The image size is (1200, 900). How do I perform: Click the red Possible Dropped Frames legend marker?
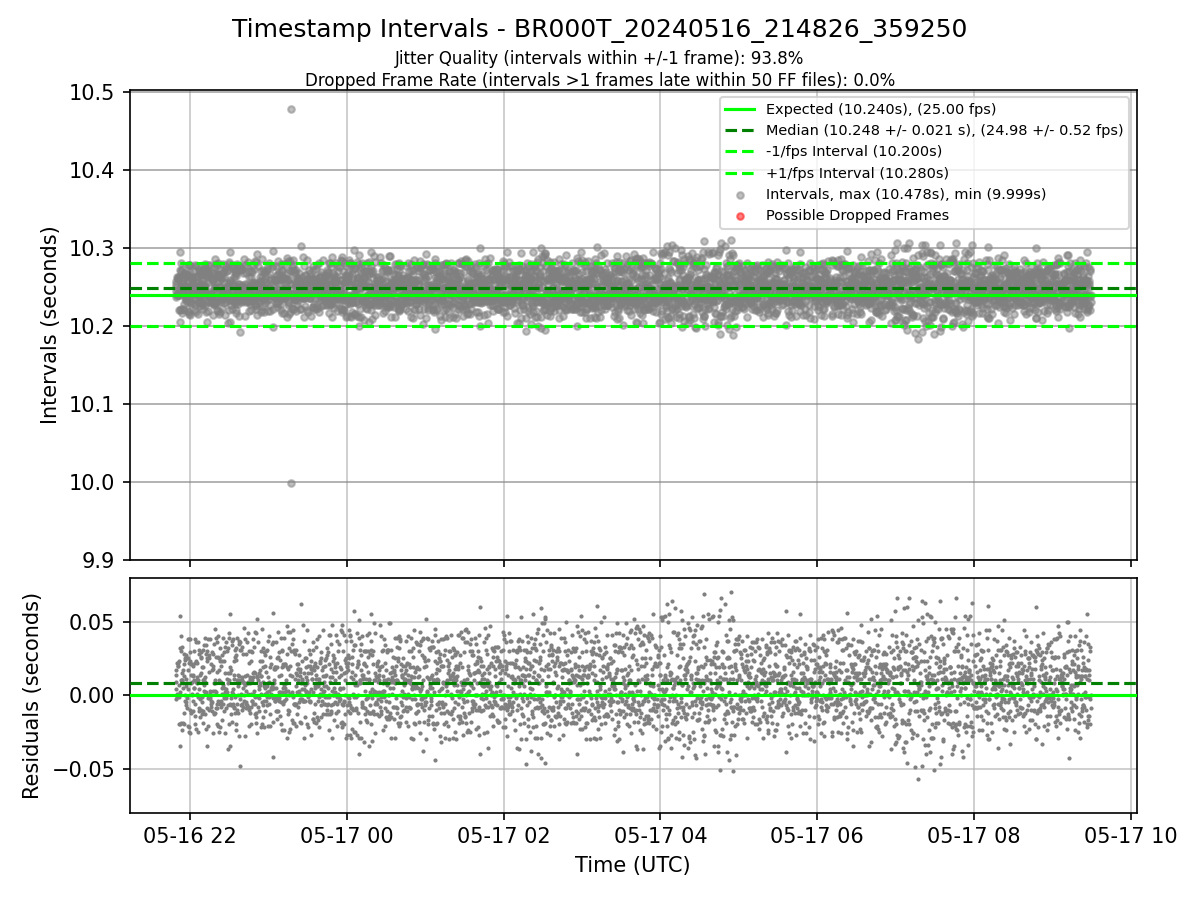739,216
